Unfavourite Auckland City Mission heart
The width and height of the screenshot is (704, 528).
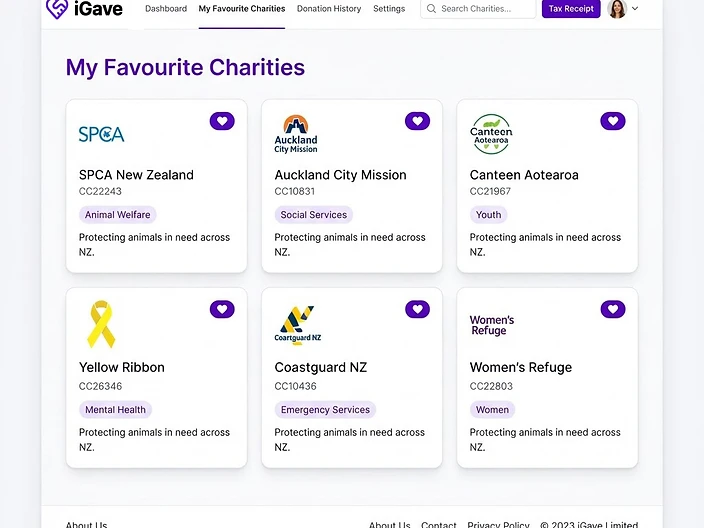click(418, 121)
